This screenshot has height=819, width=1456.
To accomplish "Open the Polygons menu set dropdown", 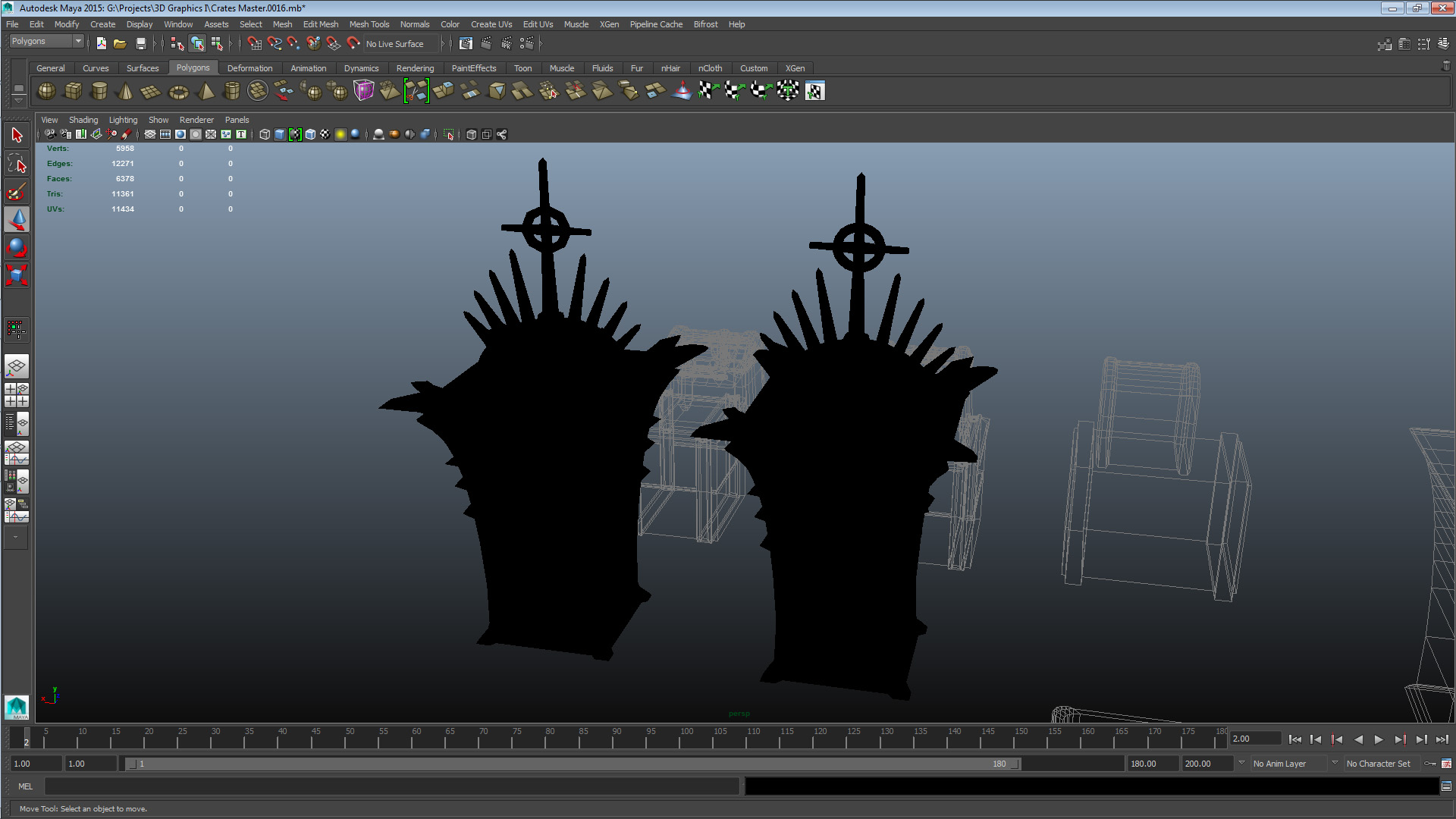I will (46, 41).
